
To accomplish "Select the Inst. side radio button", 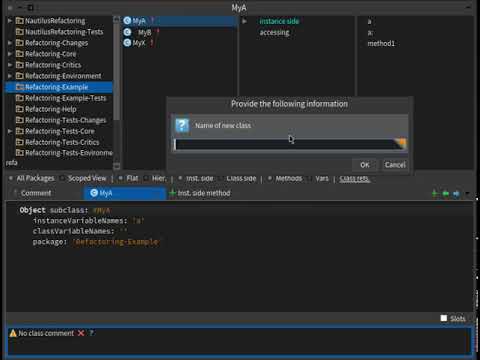I will [180, 178].
